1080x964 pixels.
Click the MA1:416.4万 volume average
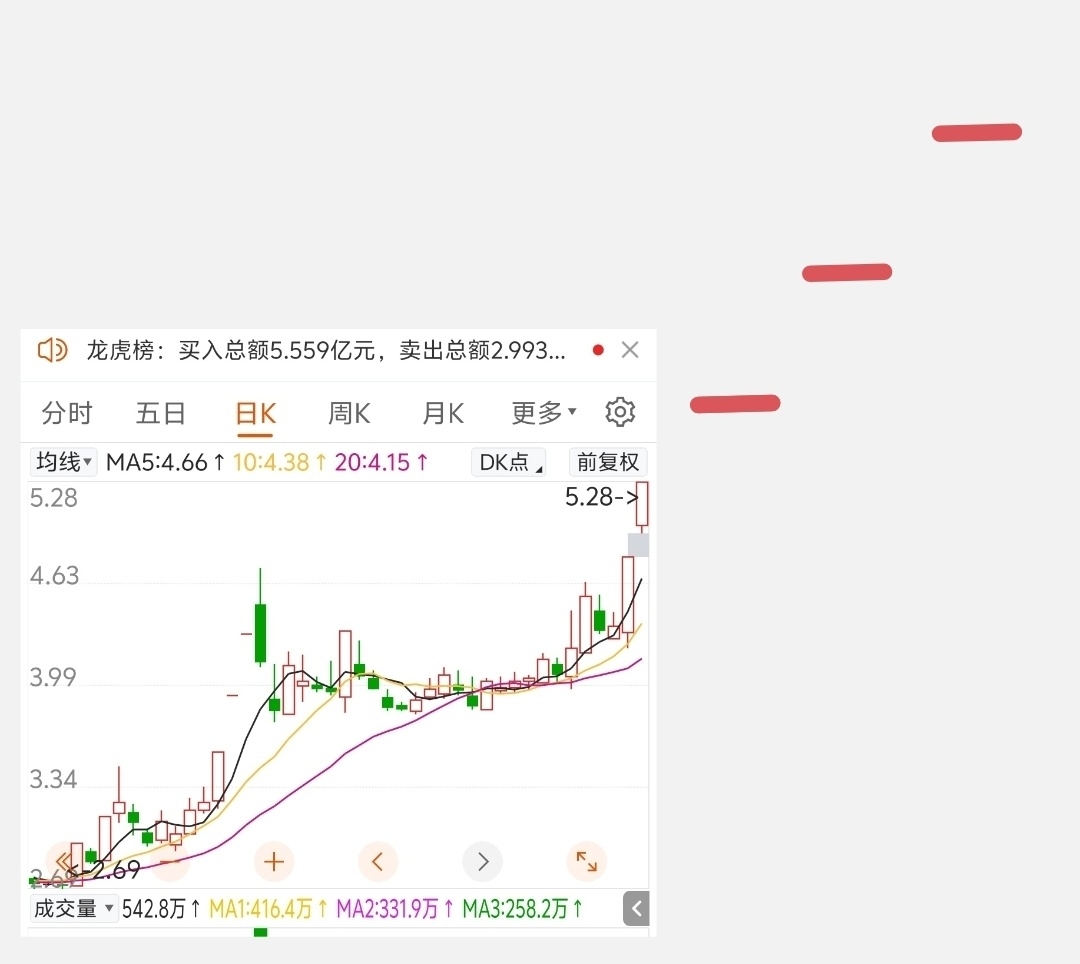pos(269,909)
